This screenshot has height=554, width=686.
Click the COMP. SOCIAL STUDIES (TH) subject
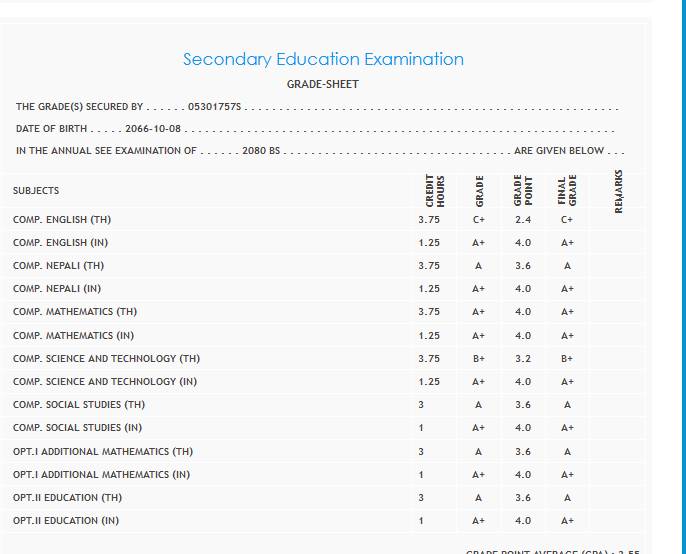click(79, 405)
